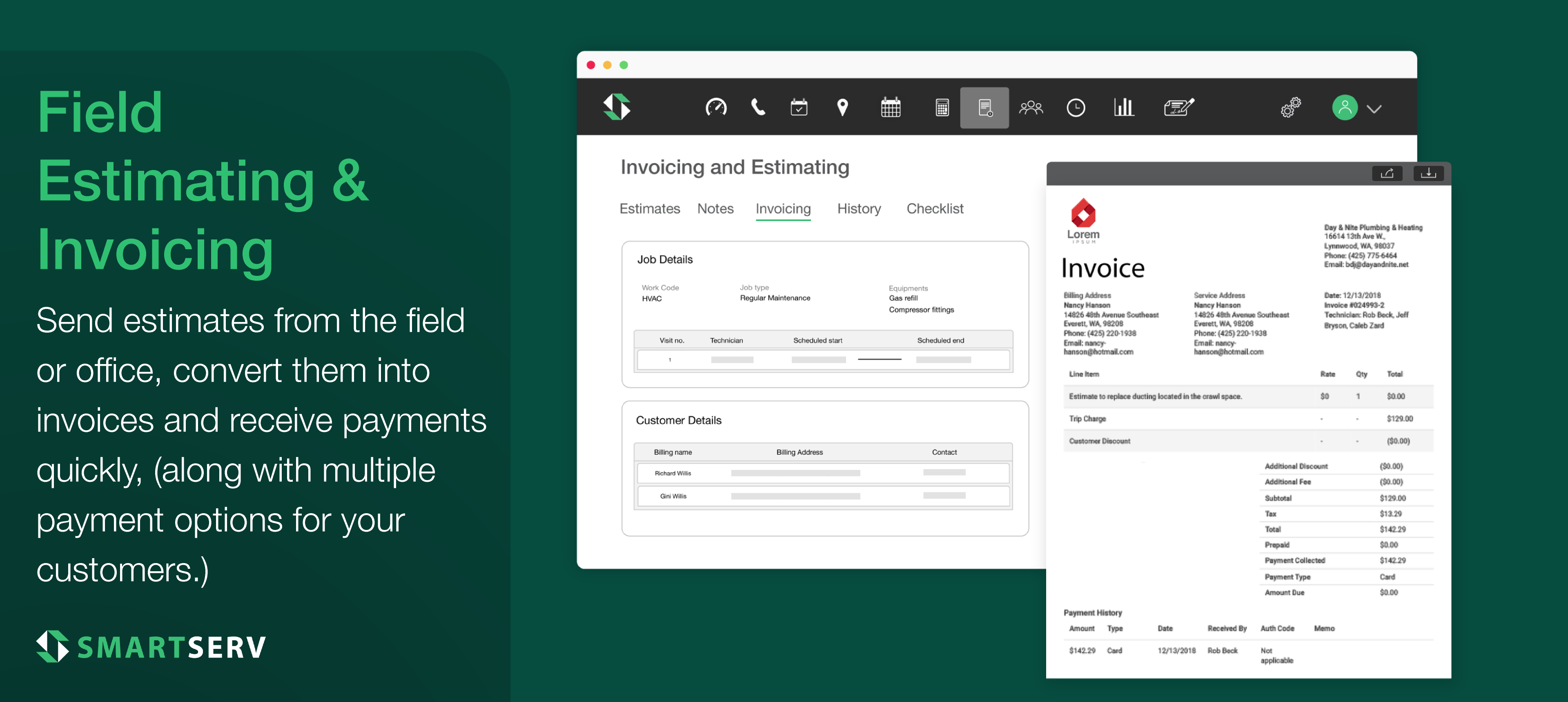Click the share button on invoice preview
The image size is (1568, 702).
(1387, 174)
